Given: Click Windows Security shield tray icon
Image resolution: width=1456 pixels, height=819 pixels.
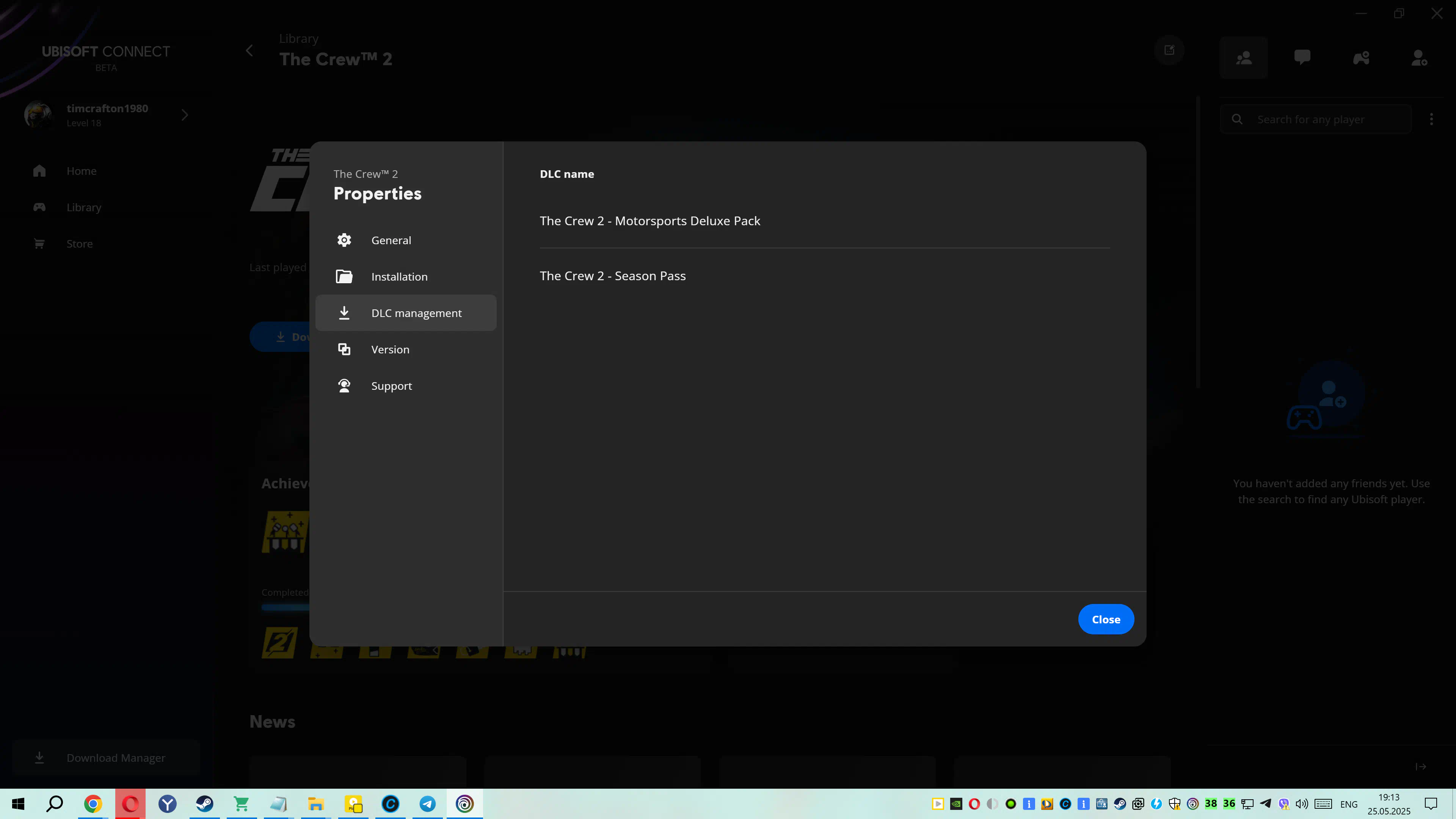Looking at the screenshot, I should coord(1175,804).
